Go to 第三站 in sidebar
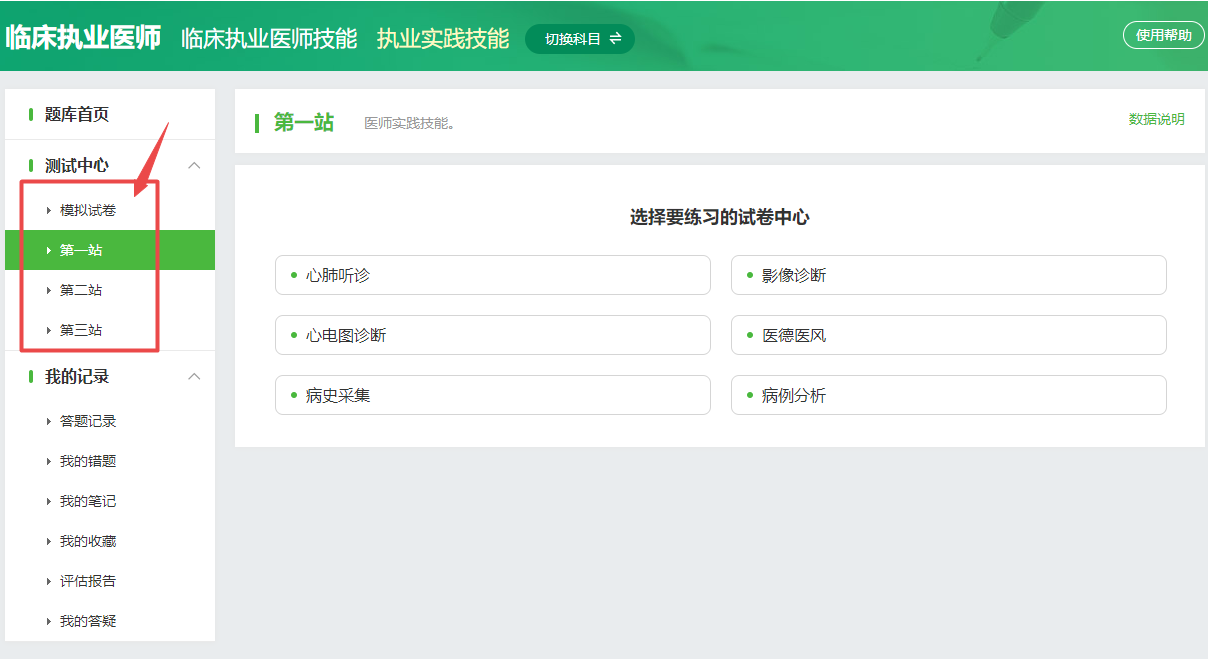Image resolution: width=1208 pixels, height=659 pixels. coord(81,330)
